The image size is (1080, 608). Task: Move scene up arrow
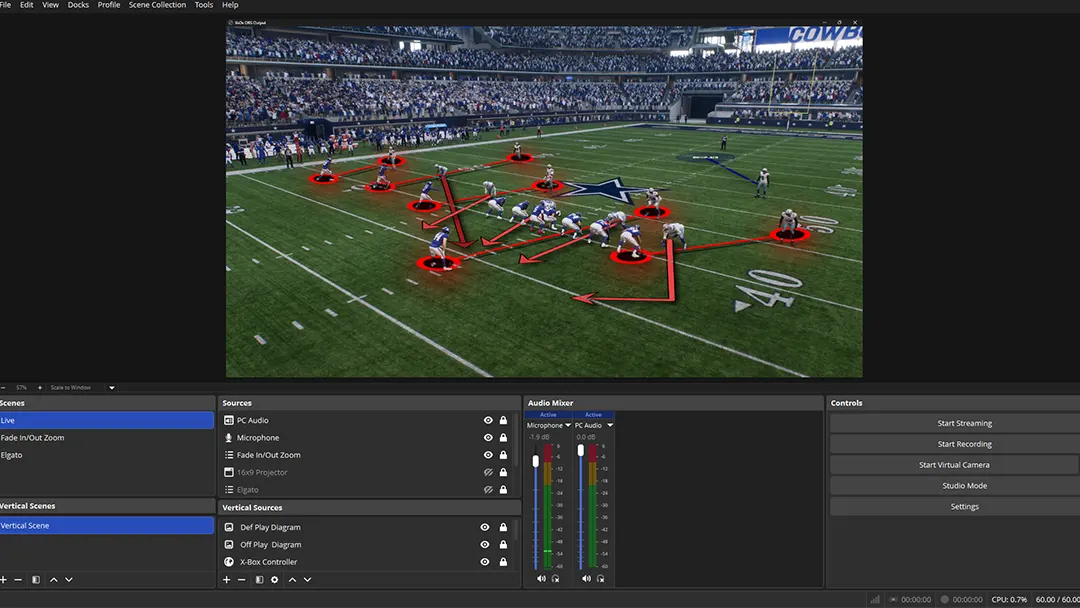pos(54,580)
